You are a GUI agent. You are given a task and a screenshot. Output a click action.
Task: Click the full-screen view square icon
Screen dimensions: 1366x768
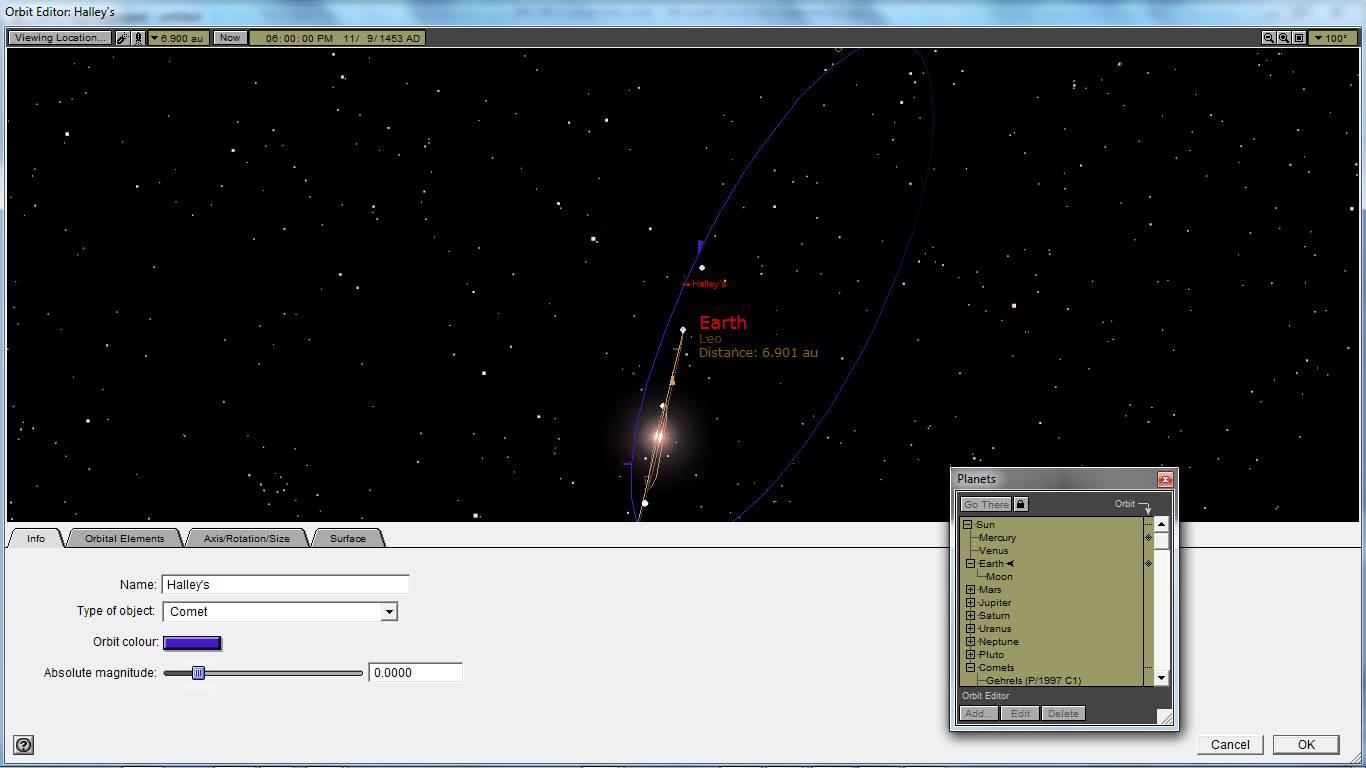pyautogui.click(x=1299, y=38)
